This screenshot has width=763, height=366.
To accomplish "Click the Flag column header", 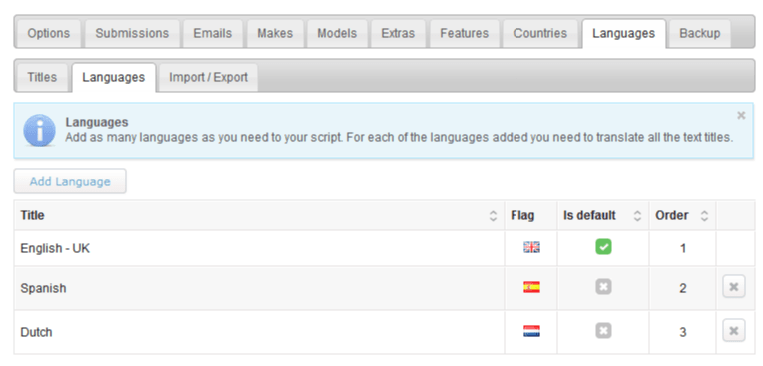I will tap(531, 216).
